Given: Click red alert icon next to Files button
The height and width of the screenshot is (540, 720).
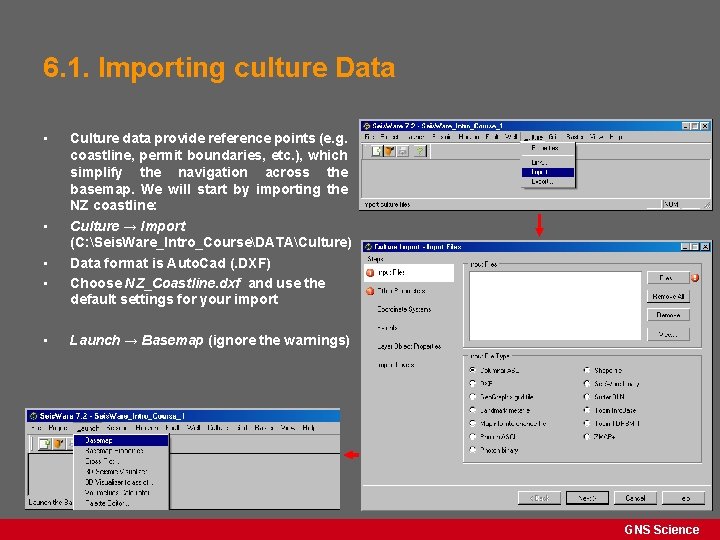Looking at the screenshot, I should pyautogui.click(x=695, y=278).
